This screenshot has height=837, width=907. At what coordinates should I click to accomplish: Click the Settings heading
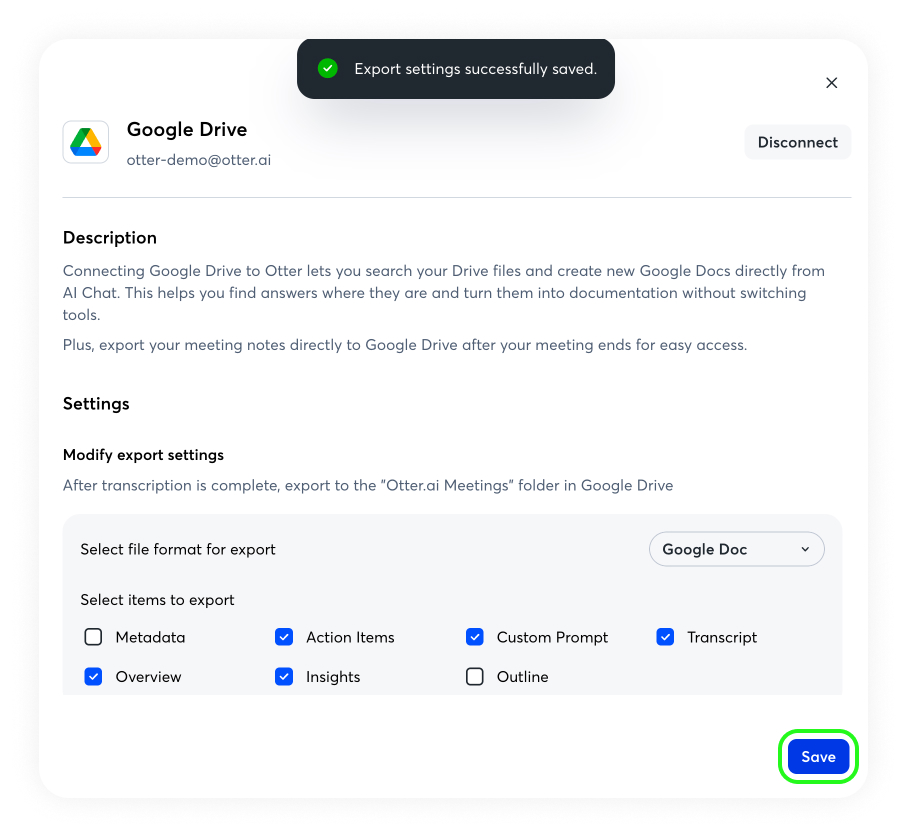pos(96,404)
